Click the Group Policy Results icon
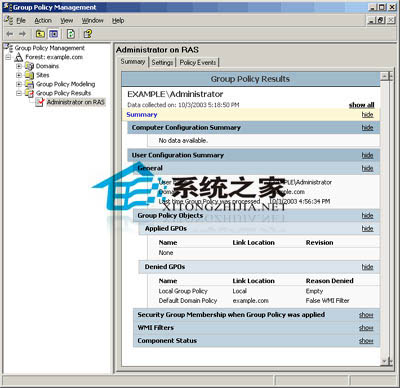This screenshot has width=400, height=388. (x=29, y=93)
